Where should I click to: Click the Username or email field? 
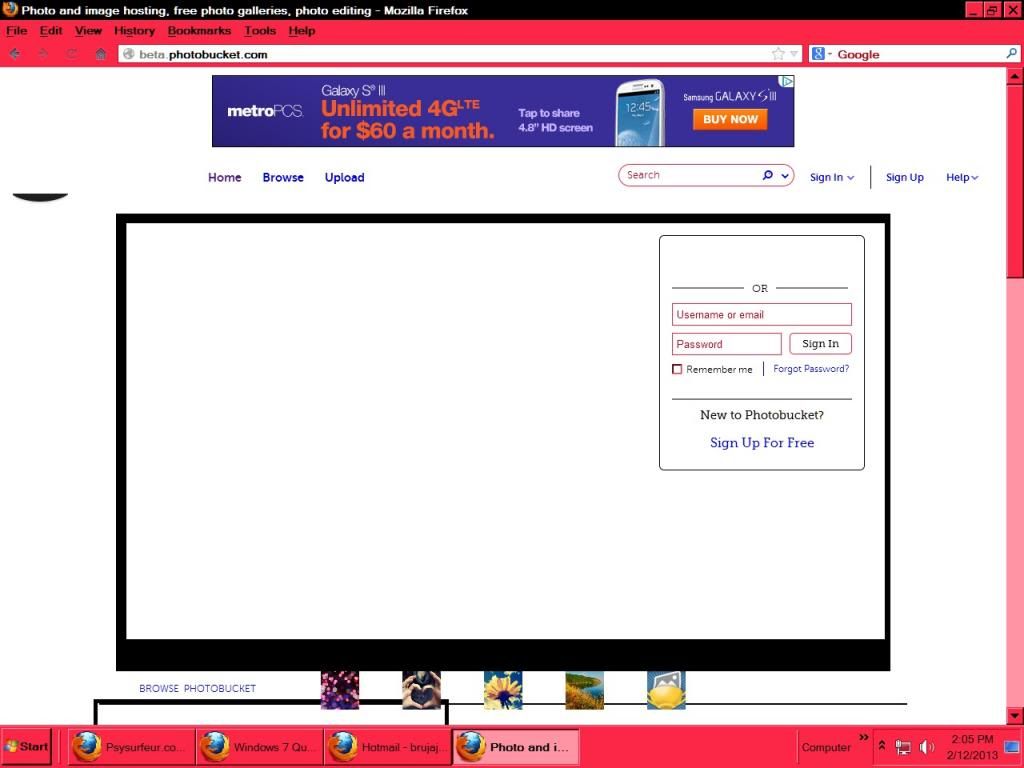click(x=761, y=315)
